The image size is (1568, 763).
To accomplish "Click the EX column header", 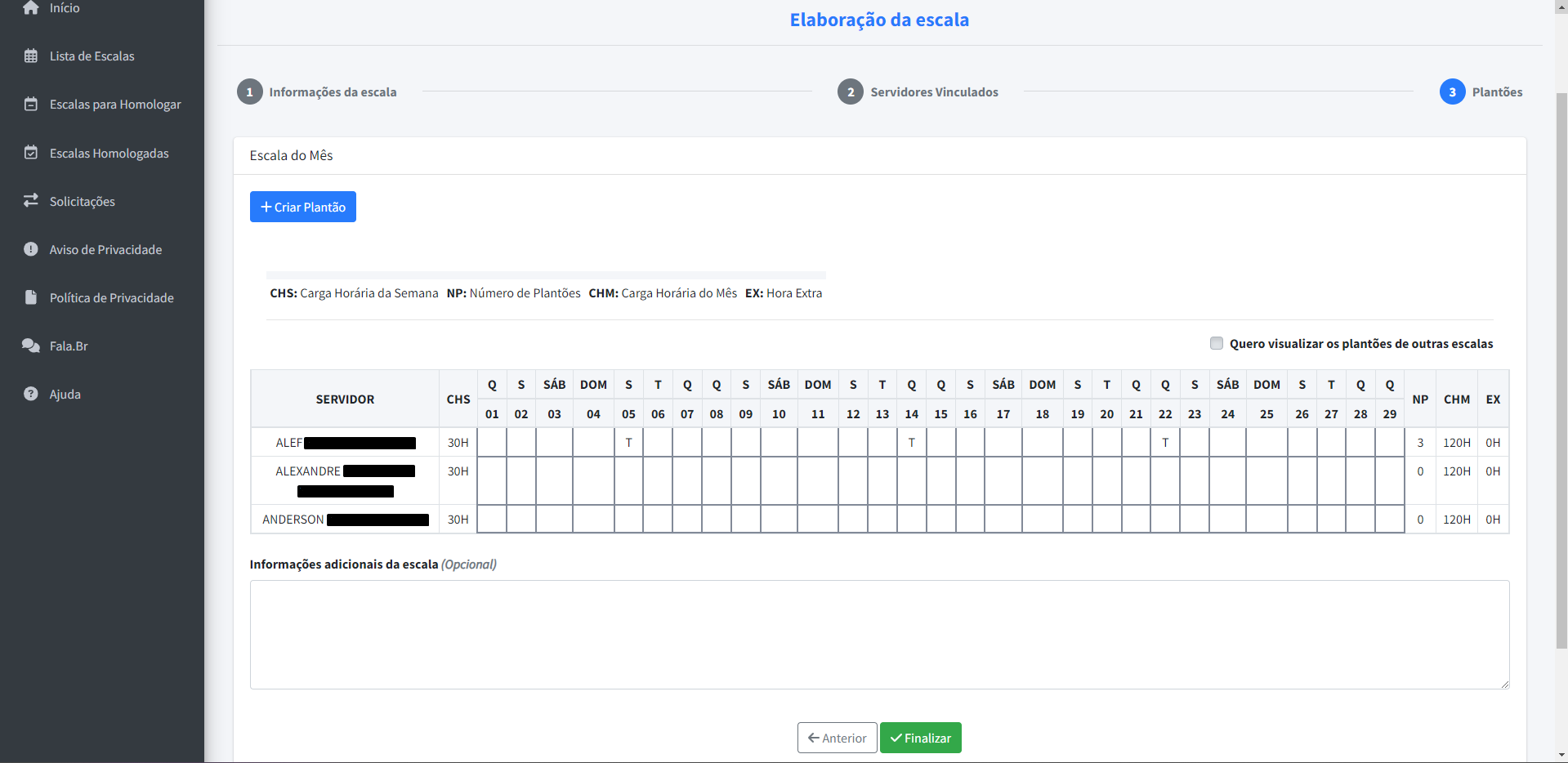I will pos(1493,399).
